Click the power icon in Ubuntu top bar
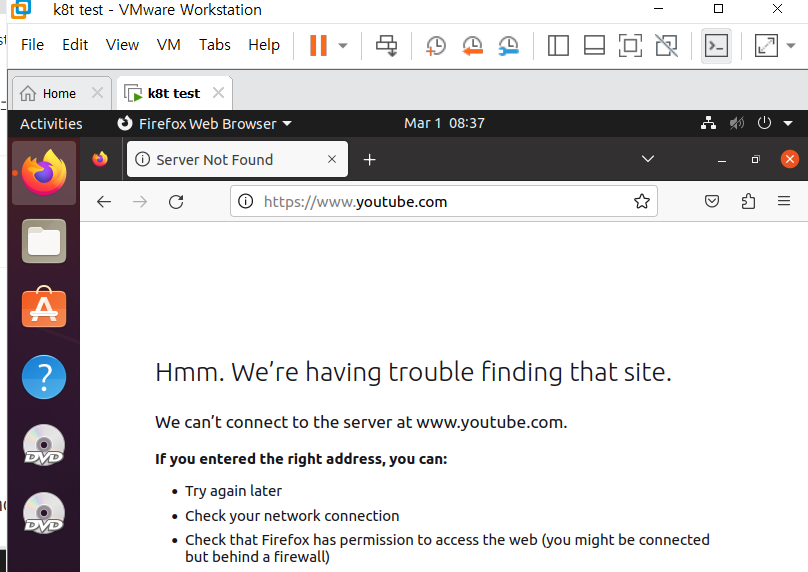Viewport: 808px width, 572px height. tap(764, 123)
